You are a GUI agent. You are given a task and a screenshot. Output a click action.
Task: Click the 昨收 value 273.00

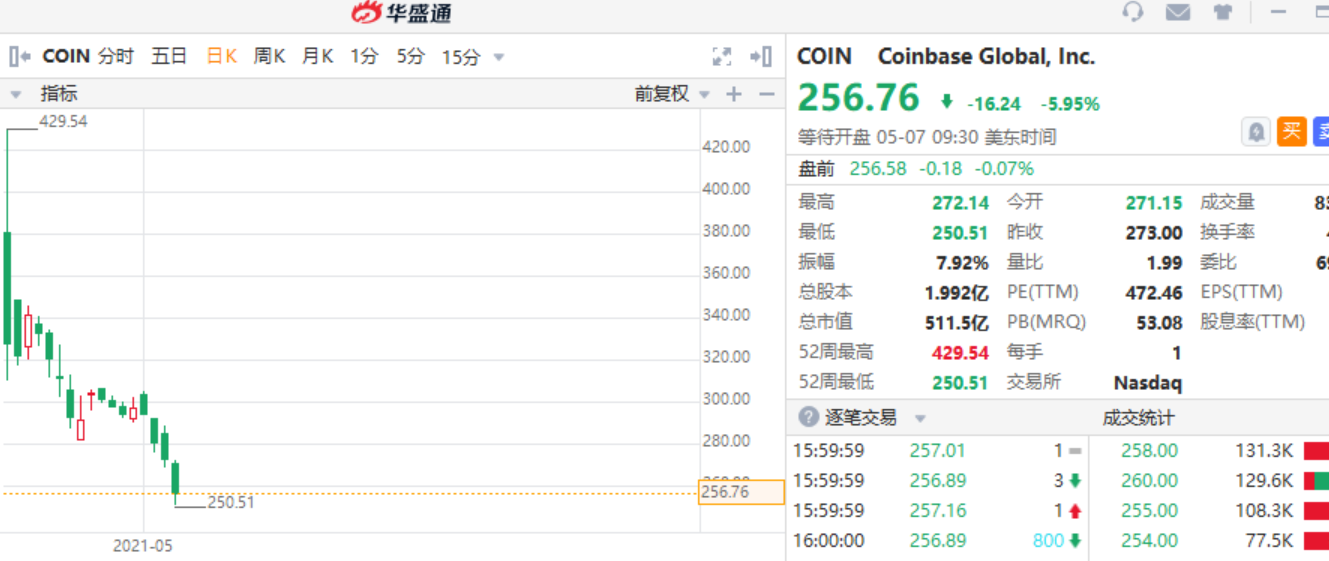click(1154, 233)
